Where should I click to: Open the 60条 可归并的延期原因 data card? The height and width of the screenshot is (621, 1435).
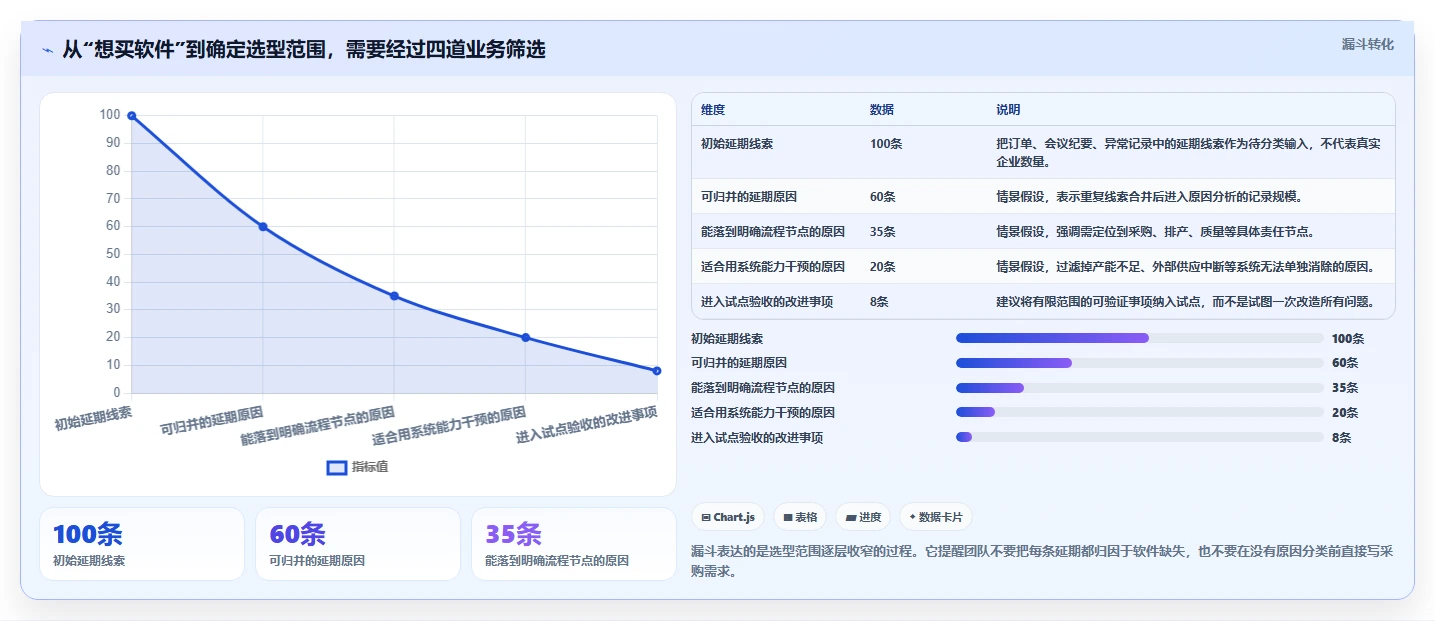(357, 544)
